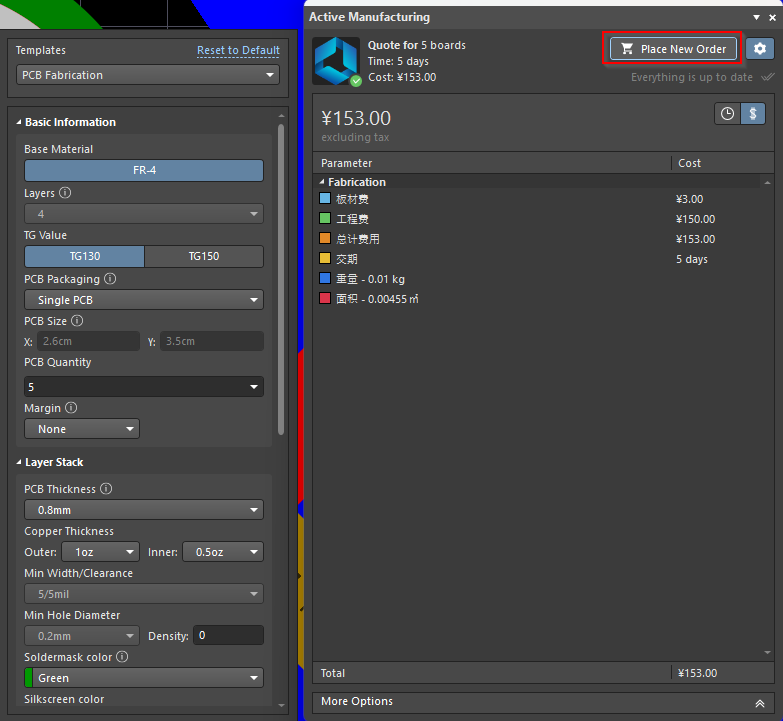Click green swatch for 工程费
The image size is (783, 721).
click(325, 218)
